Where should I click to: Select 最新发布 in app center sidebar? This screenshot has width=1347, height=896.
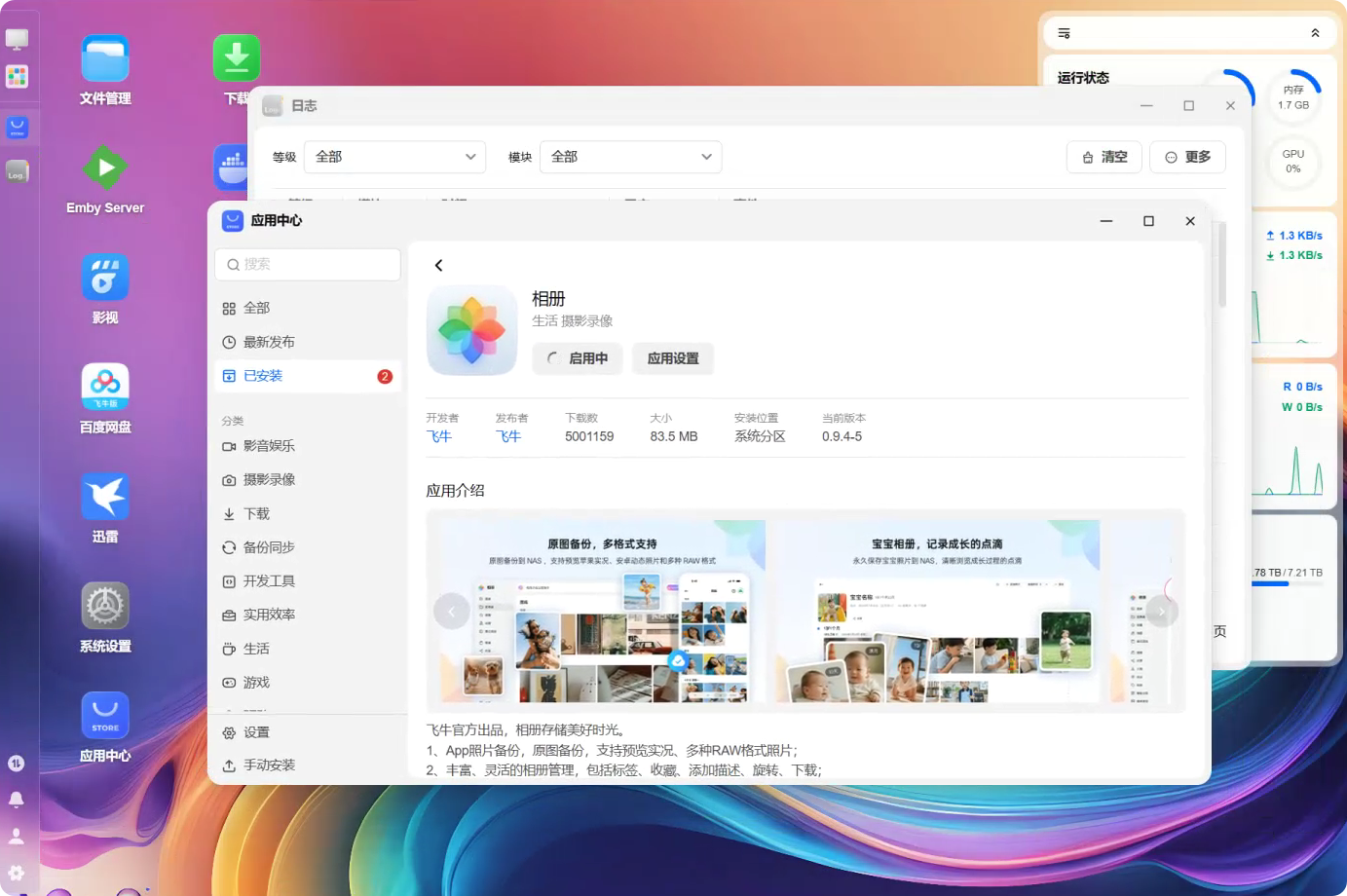308,342
